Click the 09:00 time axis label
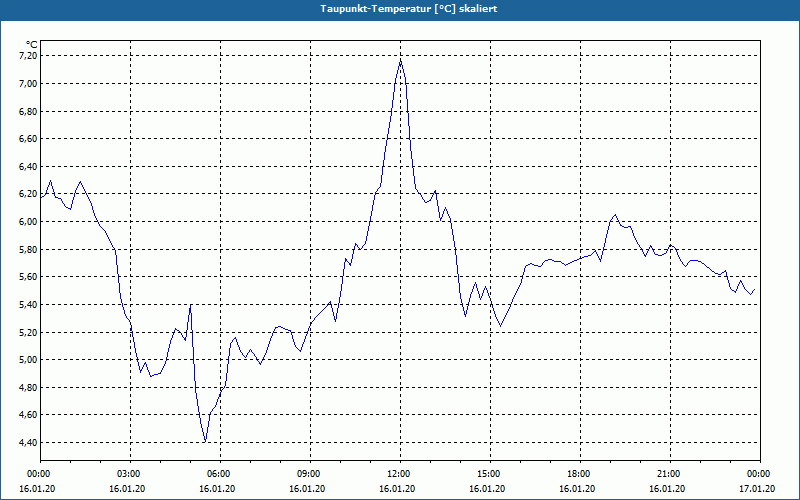 point(310,474)
